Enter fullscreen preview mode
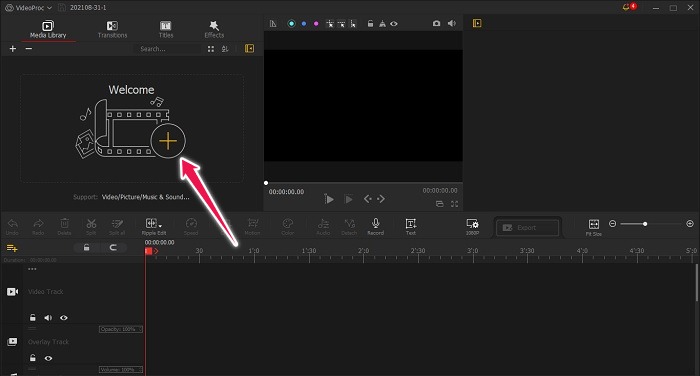The width and height of the screenshot is (700, 376). 454,204
